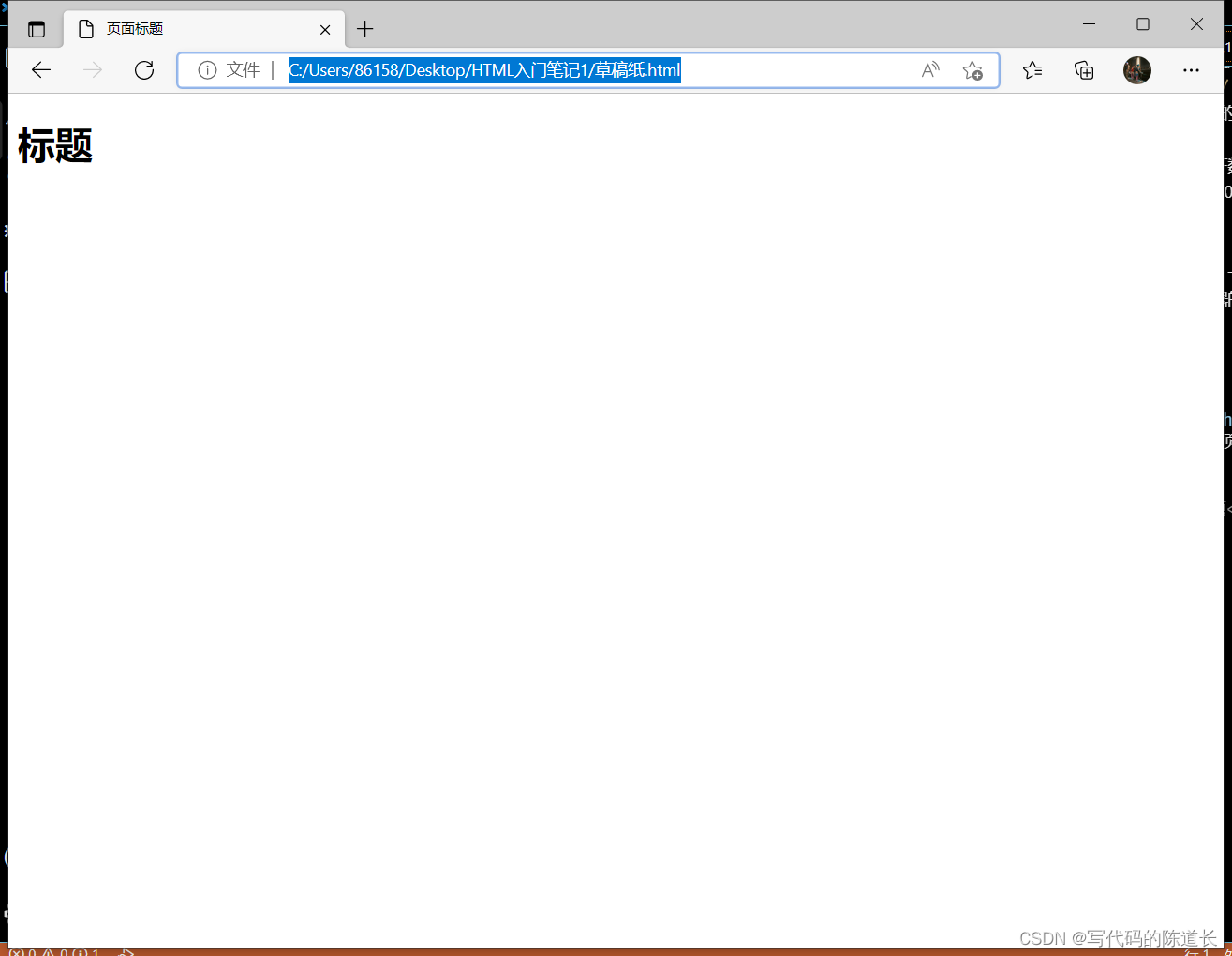Open Collections panel
The image size is (1232, 956).
point(1084,70)
